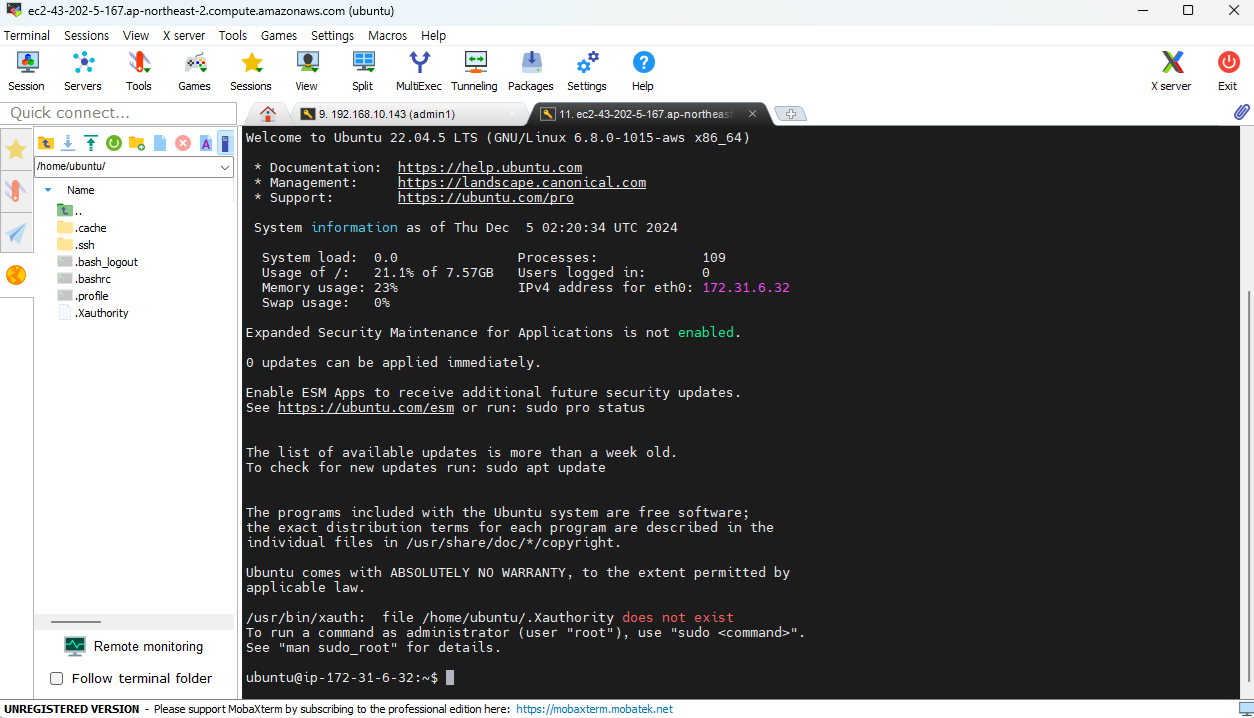Open the Sftp globe sidebar tab
Screen dimensions: 1254x718
(16, 275)
